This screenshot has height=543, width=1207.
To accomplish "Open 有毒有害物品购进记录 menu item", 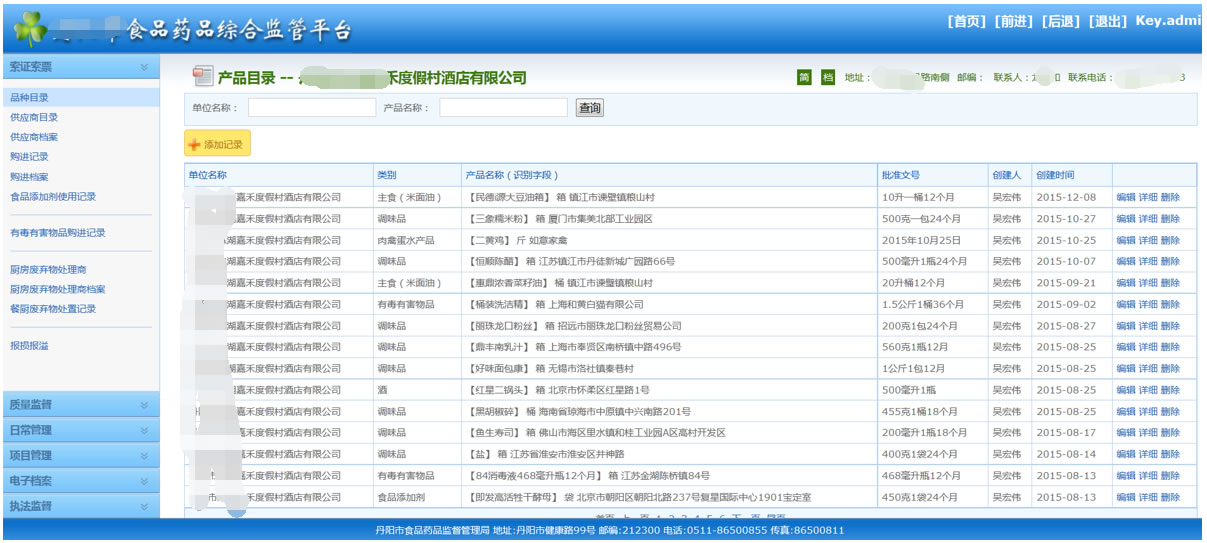I will coord(57,233).
